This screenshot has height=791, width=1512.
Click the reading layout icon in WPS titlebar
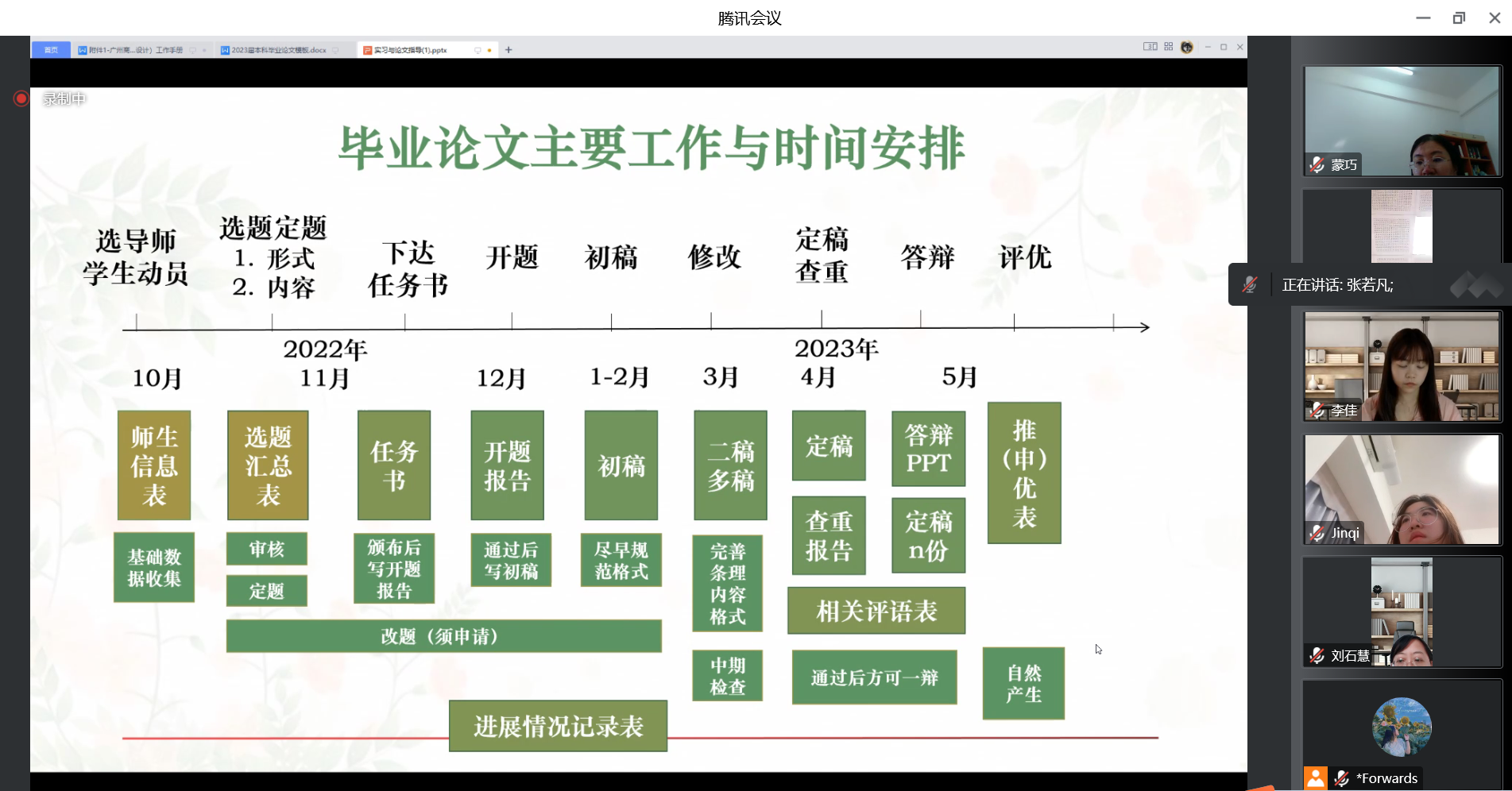pyautogui.click(x=1150, y=47)
